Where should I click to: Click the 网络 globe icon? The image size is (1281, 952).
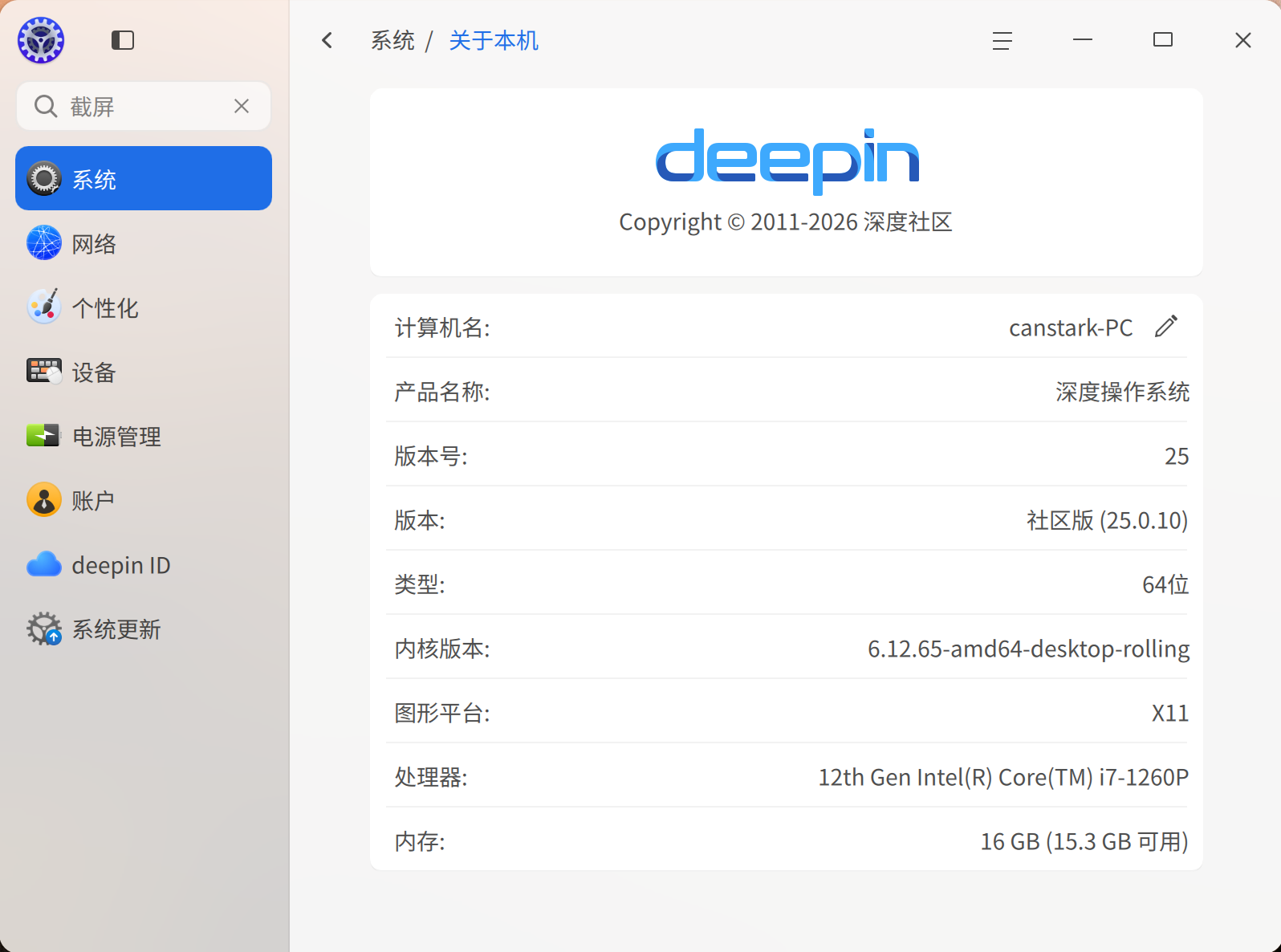click(x=44, y=242)
